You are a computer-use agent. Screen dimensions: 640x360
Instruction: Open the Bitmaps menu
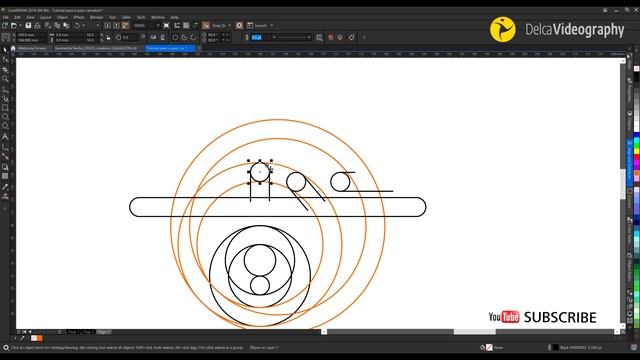(96, 18)
